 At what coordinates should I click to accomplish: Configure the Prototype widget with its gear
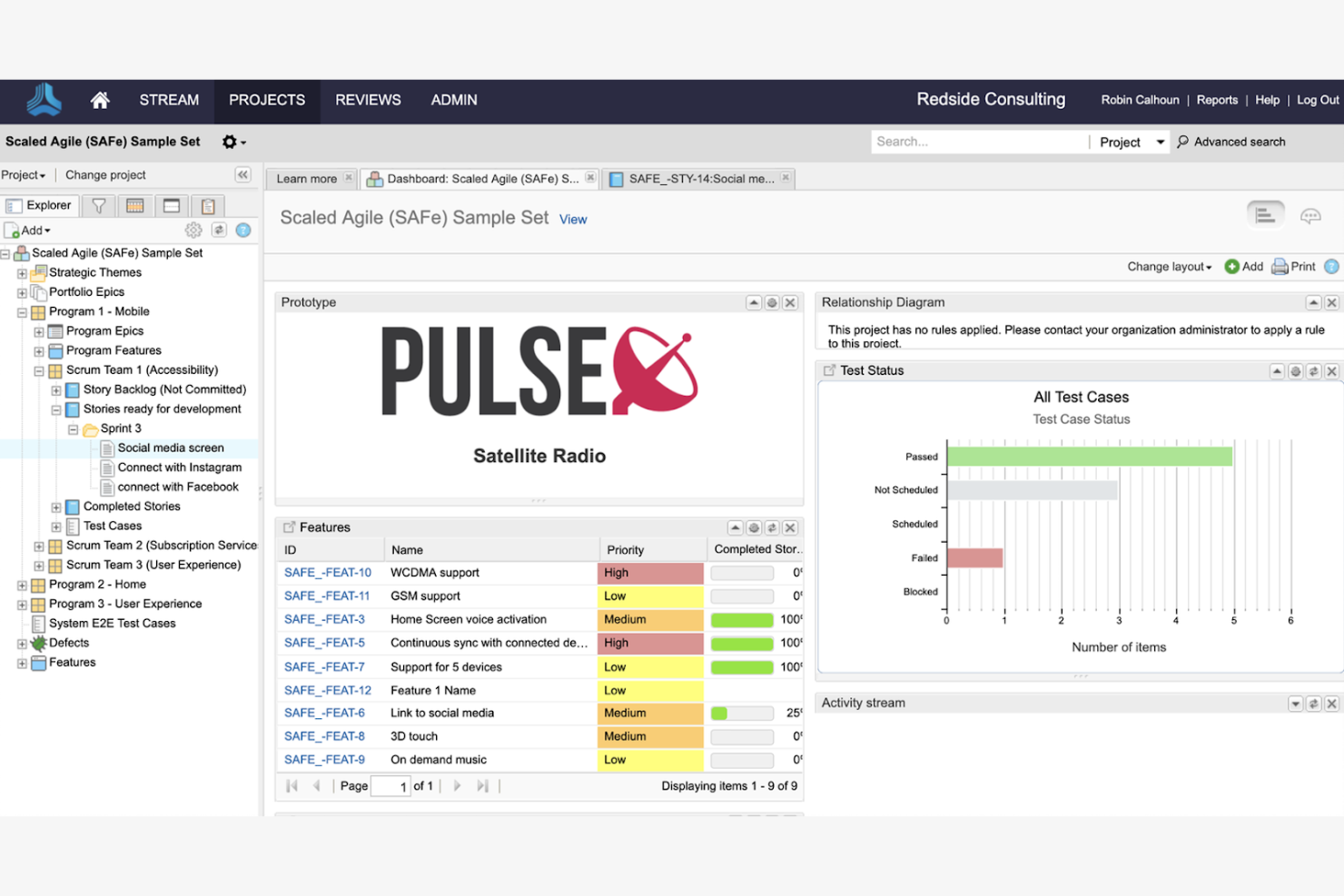point(772,303)
